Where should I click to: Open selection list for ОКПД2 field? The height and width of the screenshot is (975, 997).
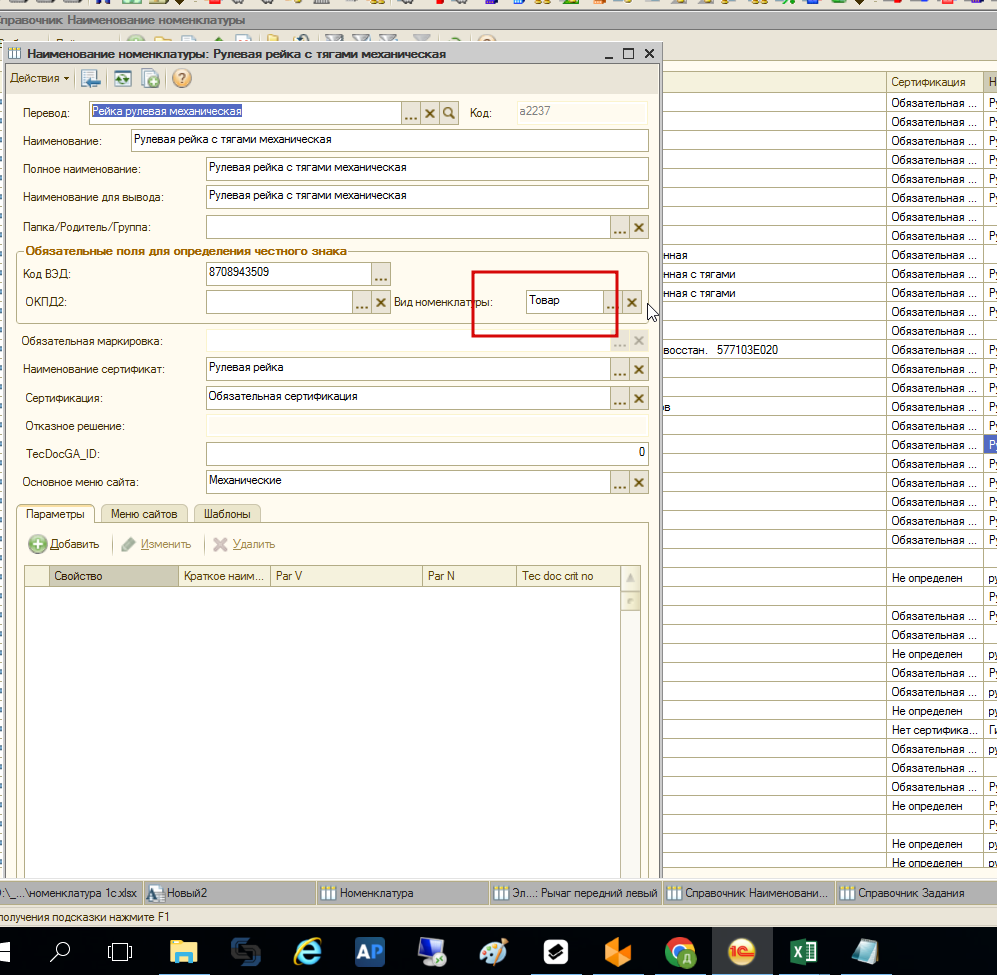click(x=362, y=302)
